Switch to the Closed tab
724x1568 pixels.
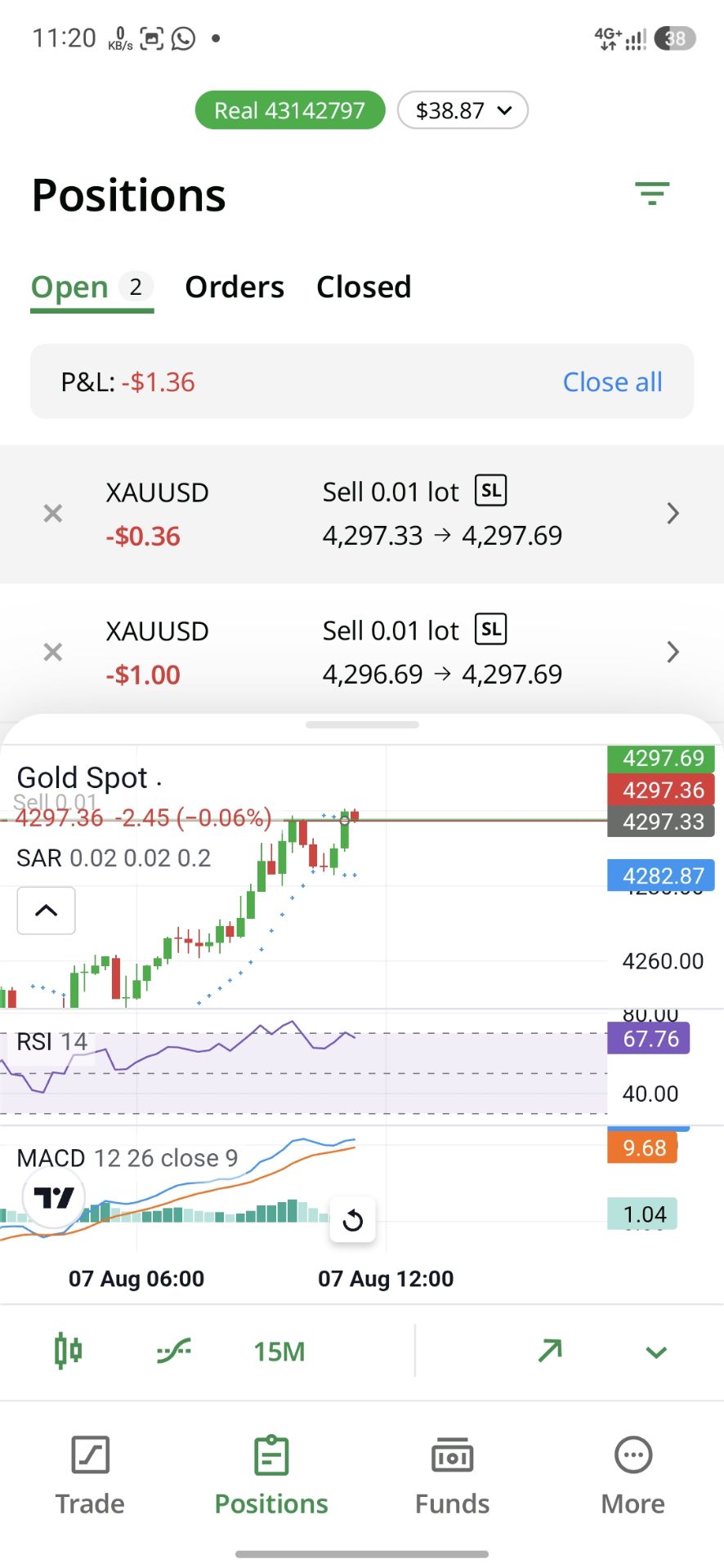[x=364, y=287]
